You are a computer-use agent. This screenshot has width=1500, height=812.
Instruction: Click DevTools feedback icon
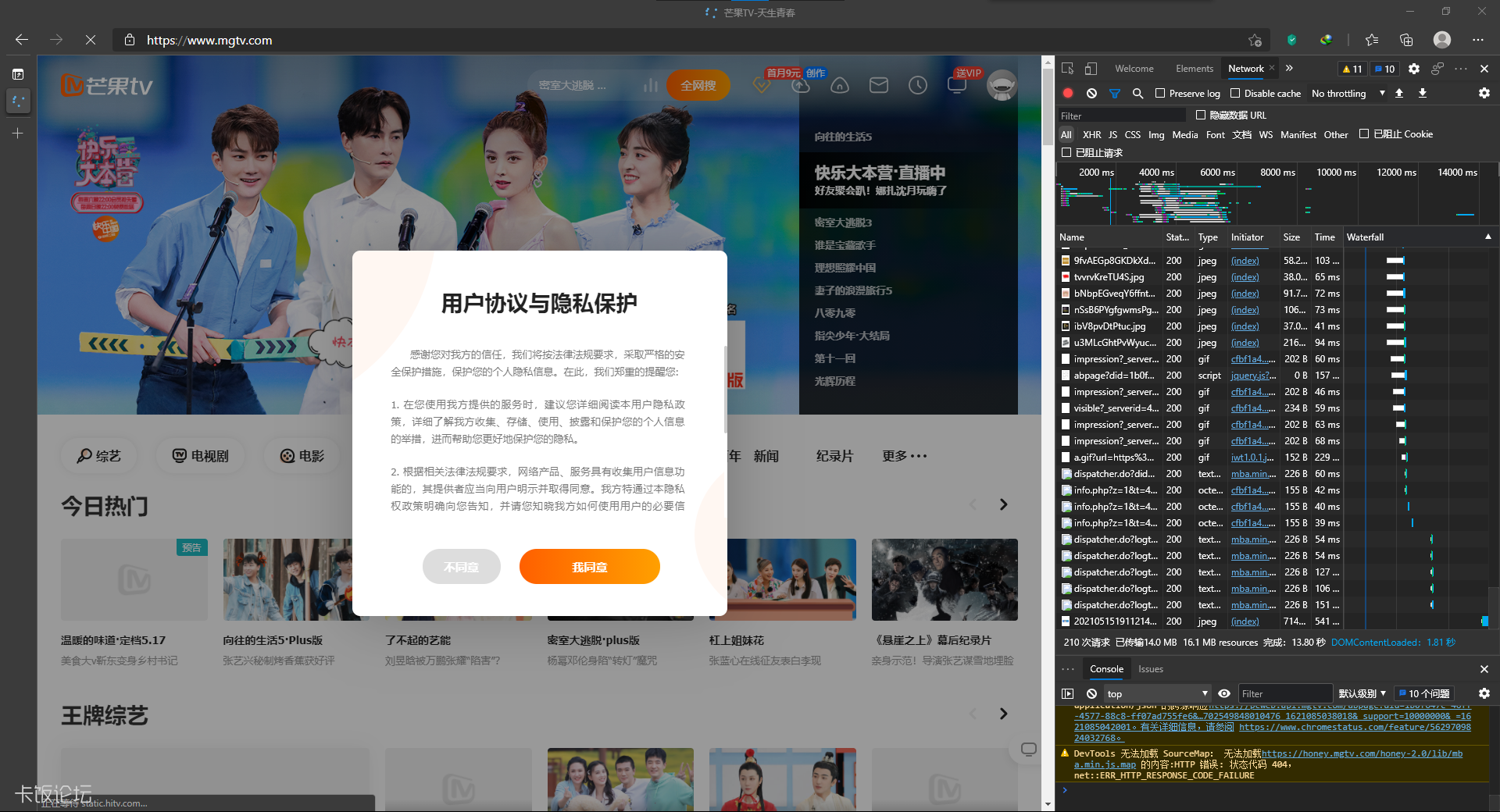[1437, 69]
